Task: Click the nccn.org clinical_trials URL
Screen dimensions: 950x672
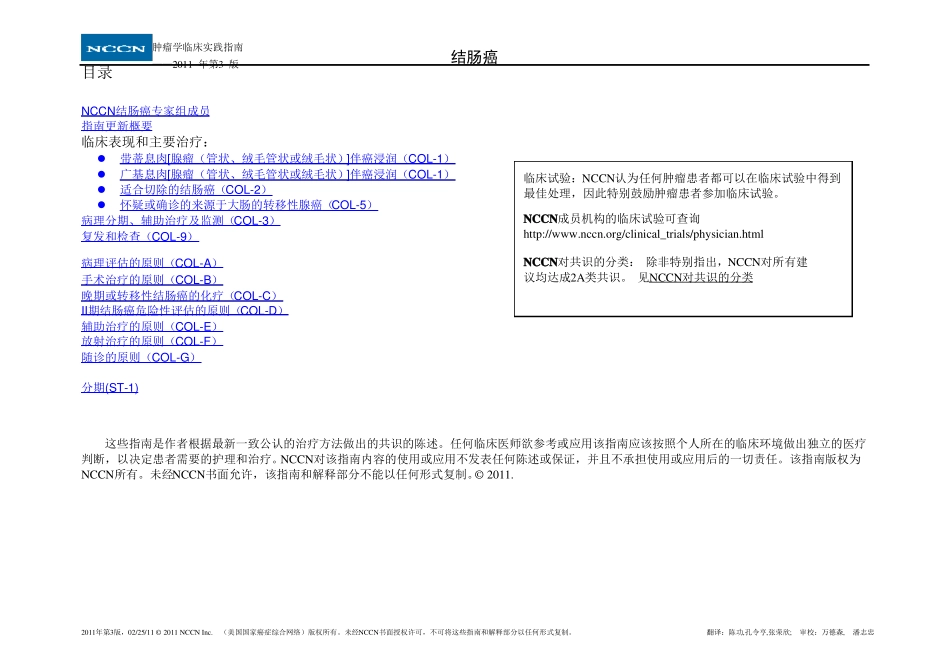Action: click(643, 235)
